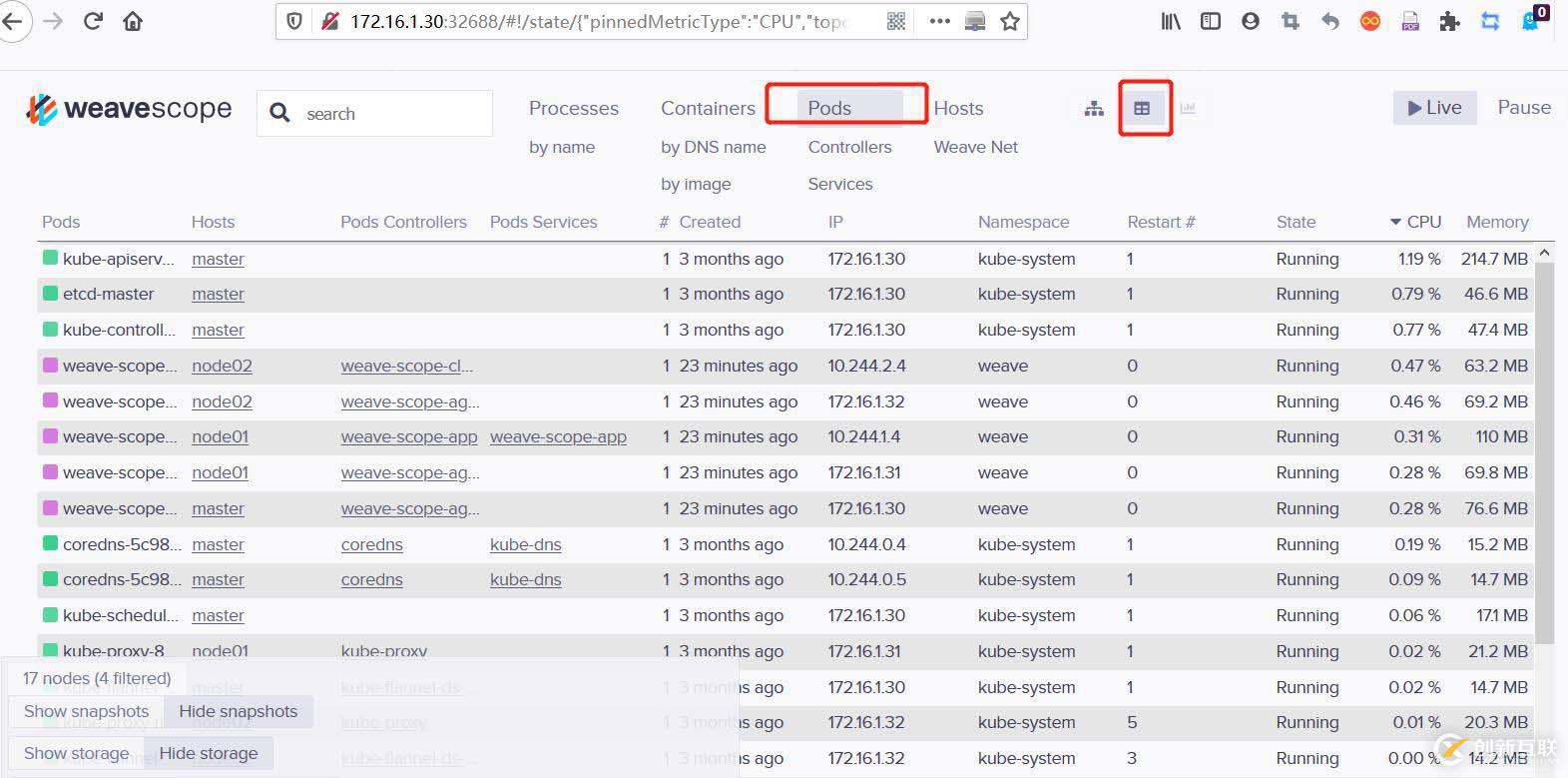Sort the table by Memory column

[x=1497, y=222]
